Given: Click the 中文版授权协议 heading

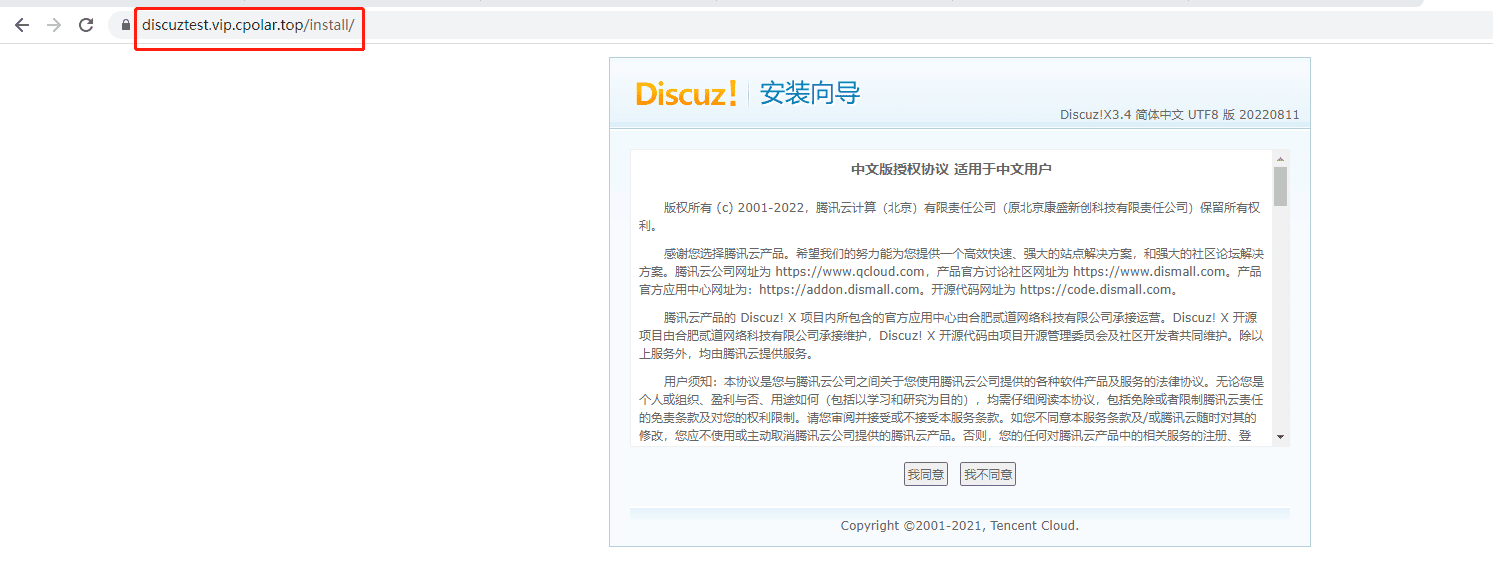Looking at the screenshot, I should point(950,169).
